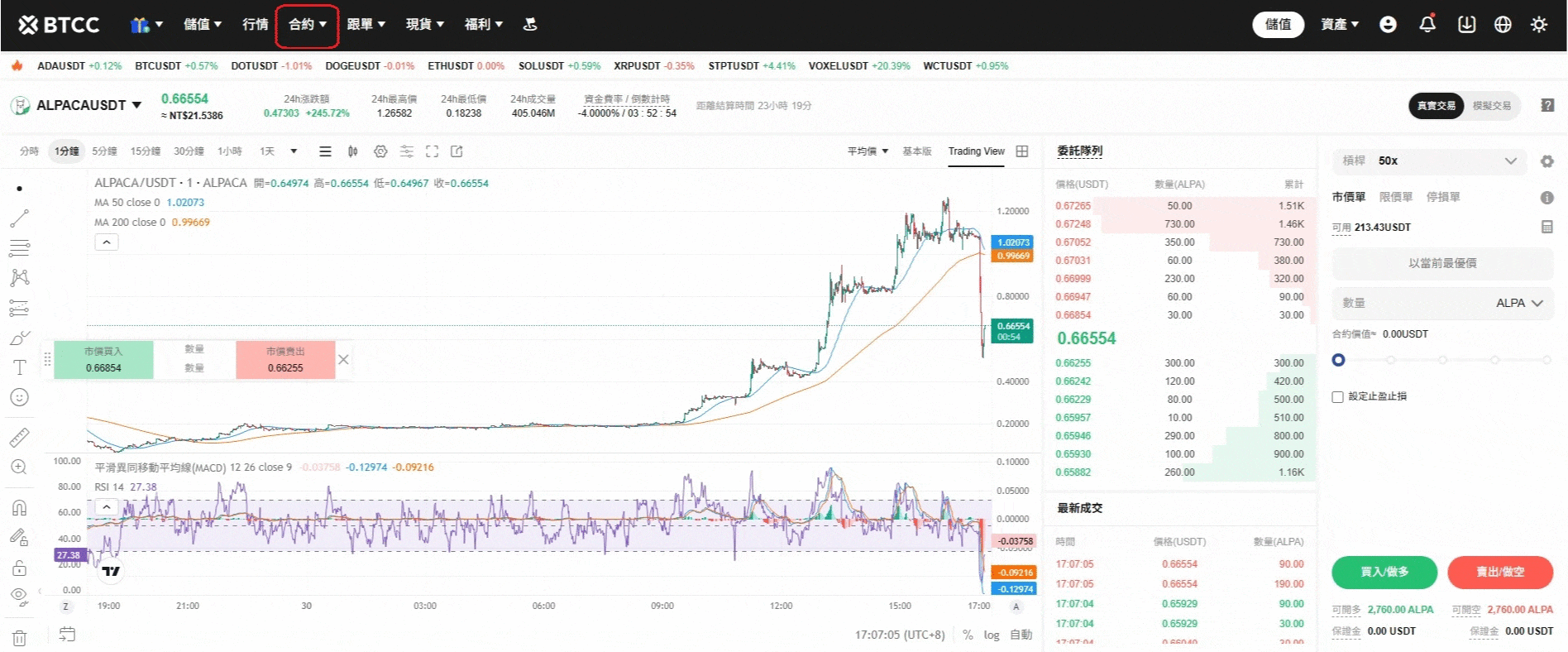Click the position size slider handle
This screenshot has height=652, width=1568.
(1338, 360)
